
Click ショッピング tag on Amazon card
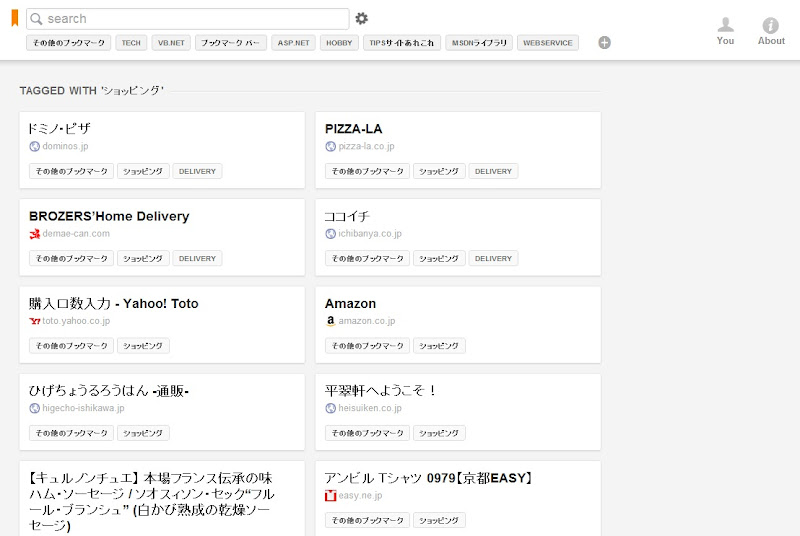pyautogui.click(x=439, y=346)
